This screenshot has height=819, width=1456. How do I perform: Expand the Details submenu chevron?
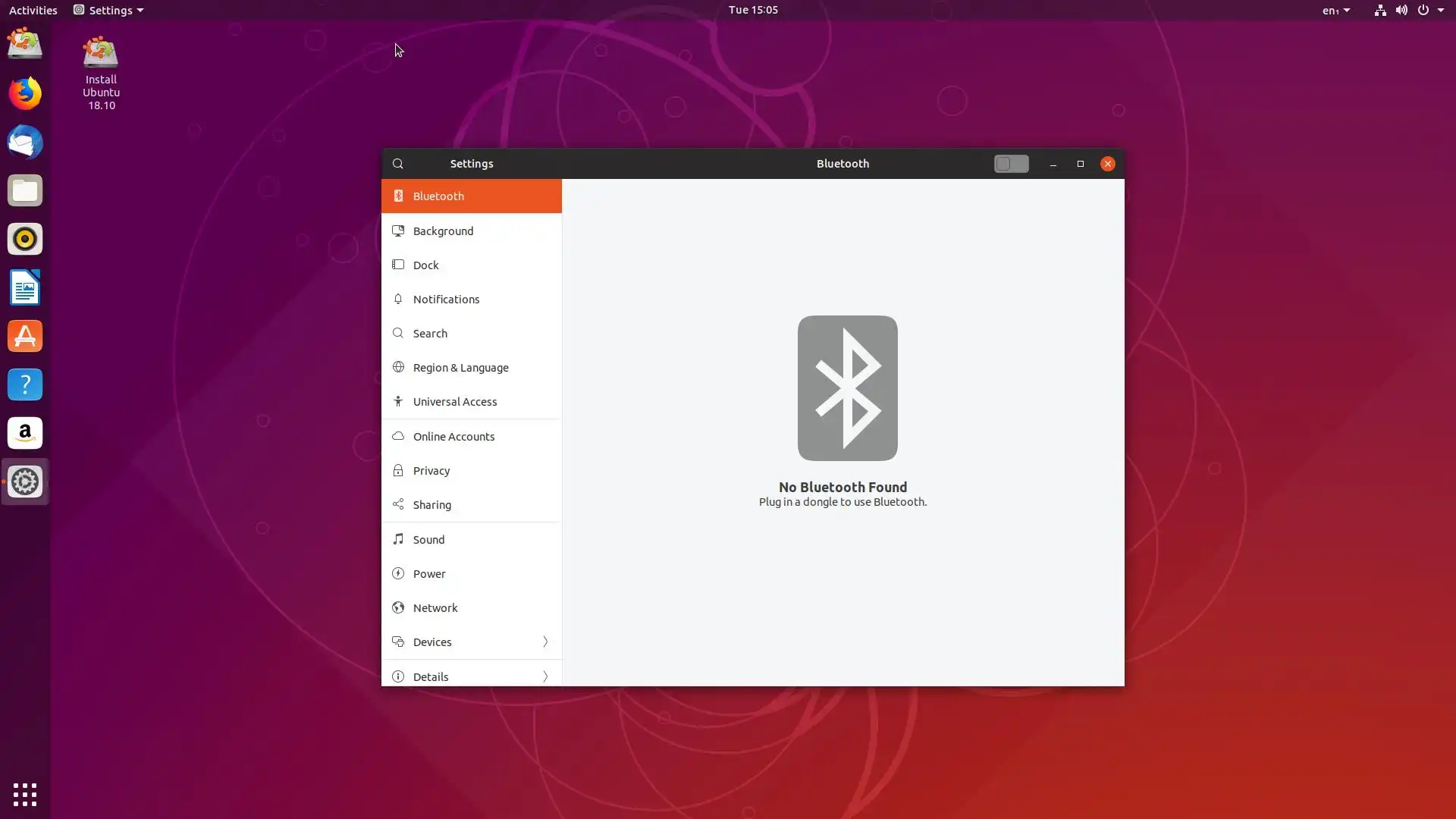coord(544,676)
